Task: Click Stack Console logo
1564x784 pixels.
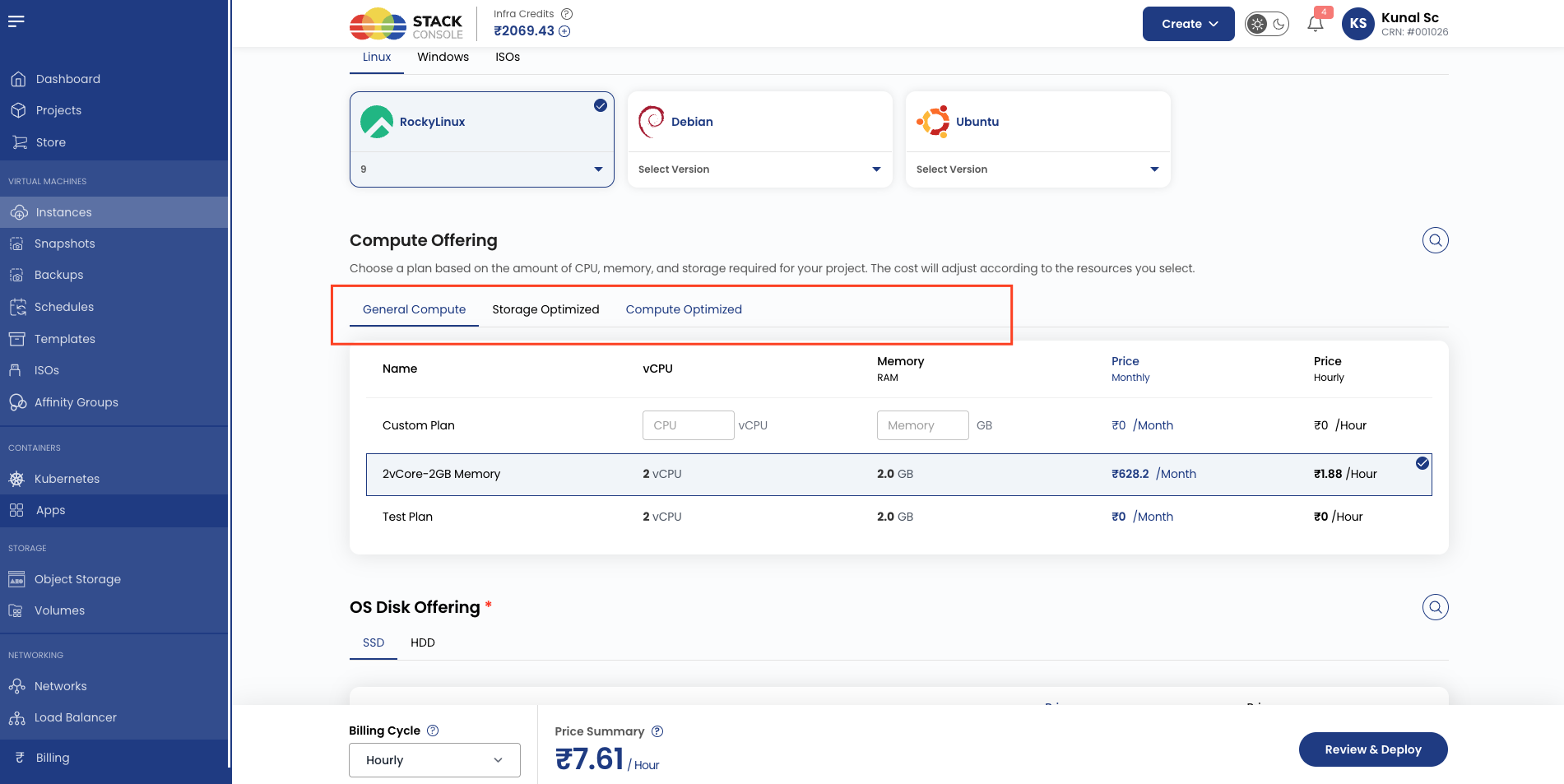Action: tap(406, 24)
